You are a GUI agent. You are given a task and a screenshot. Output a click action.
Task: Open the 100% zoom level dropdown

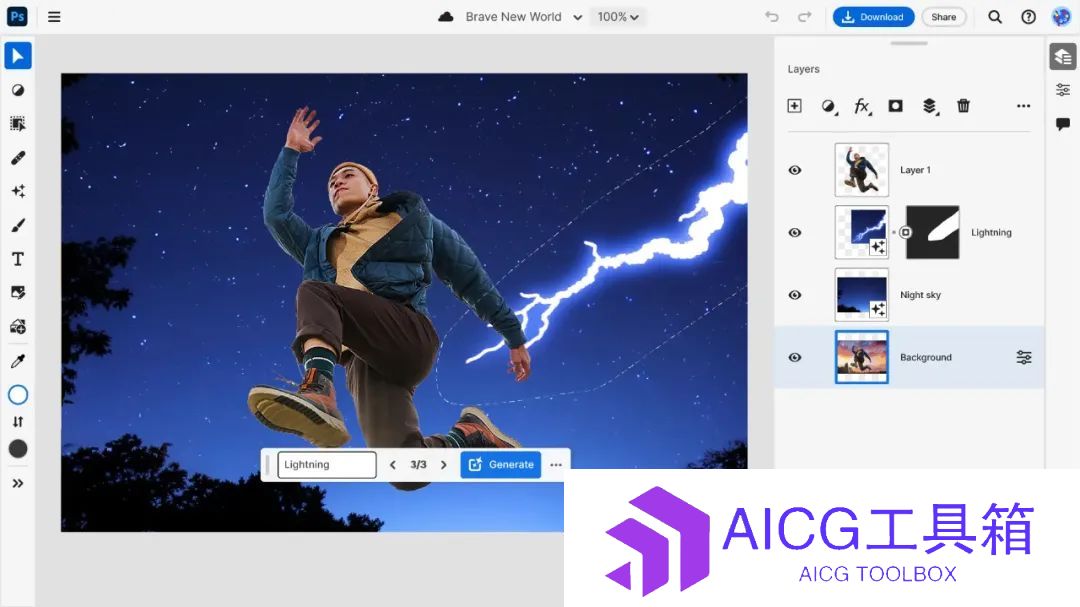(x=618, y=17)
